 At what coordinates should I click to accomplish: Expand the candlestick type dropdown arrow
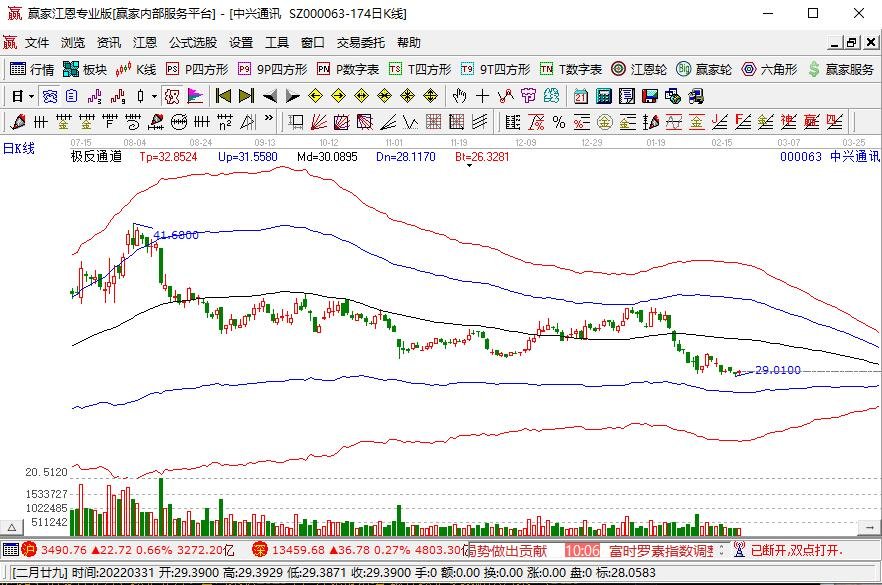click(154, 96)
